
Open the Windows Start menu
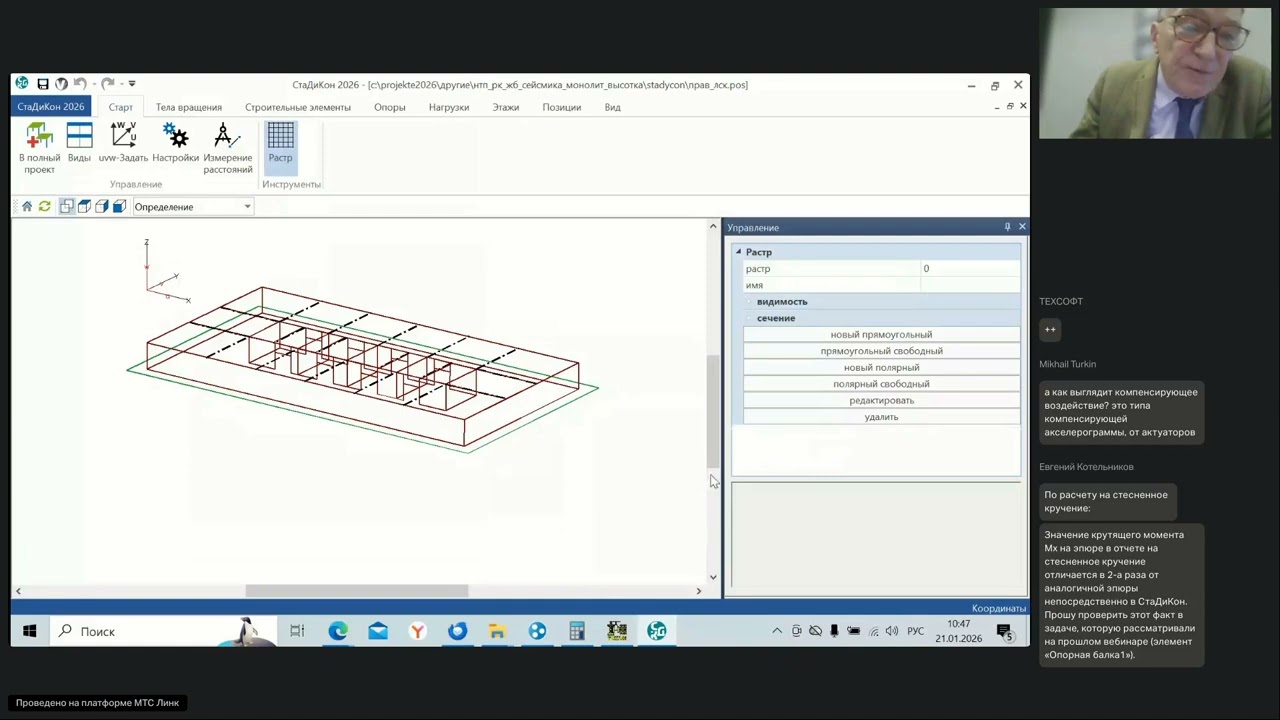(x=29, y=631)
